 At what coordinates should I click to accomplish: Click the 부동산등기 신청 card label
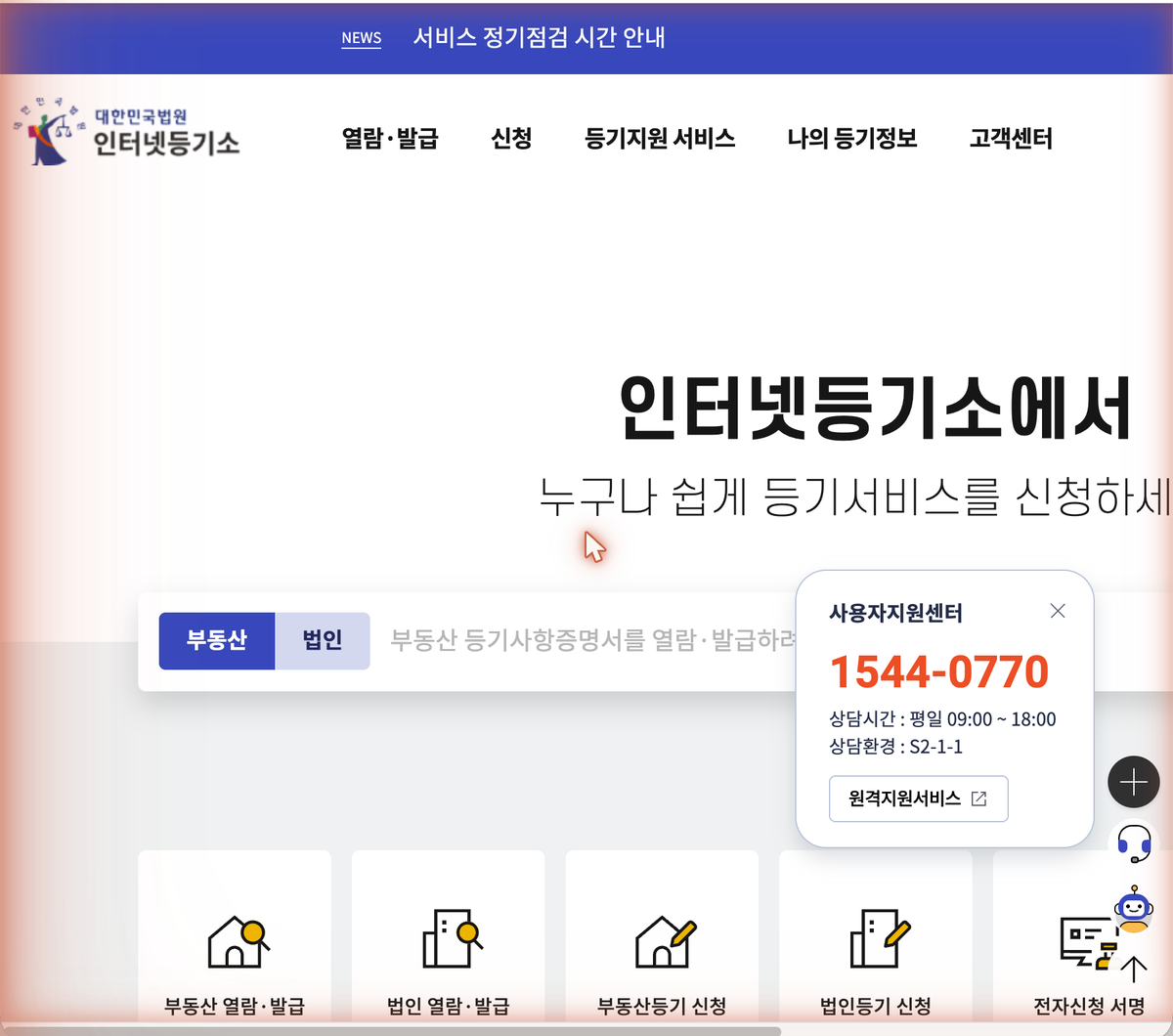(662, 1006)
